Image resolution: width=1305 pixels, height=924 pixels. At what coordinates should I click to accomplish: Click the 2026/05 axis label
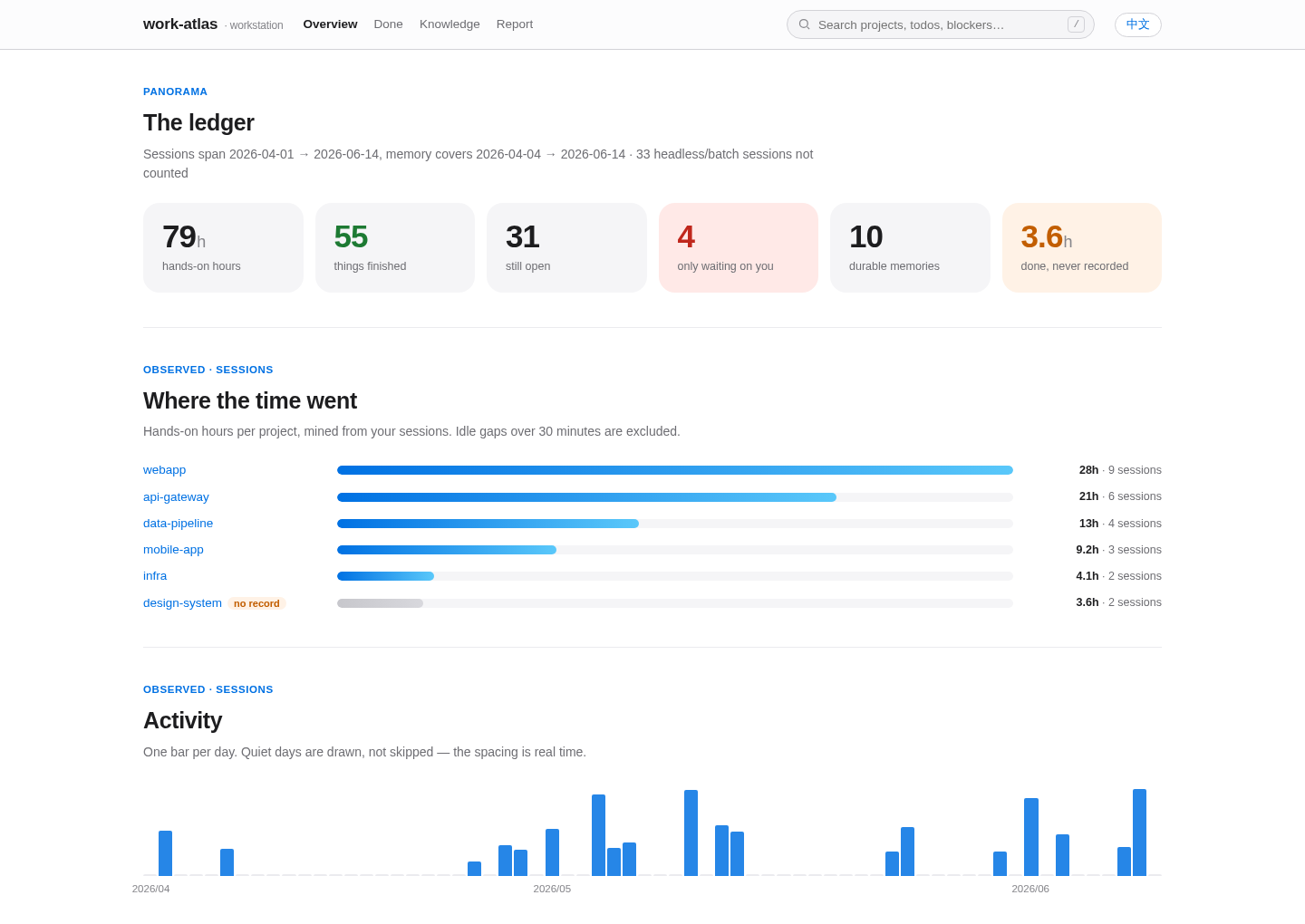[552, 889]
